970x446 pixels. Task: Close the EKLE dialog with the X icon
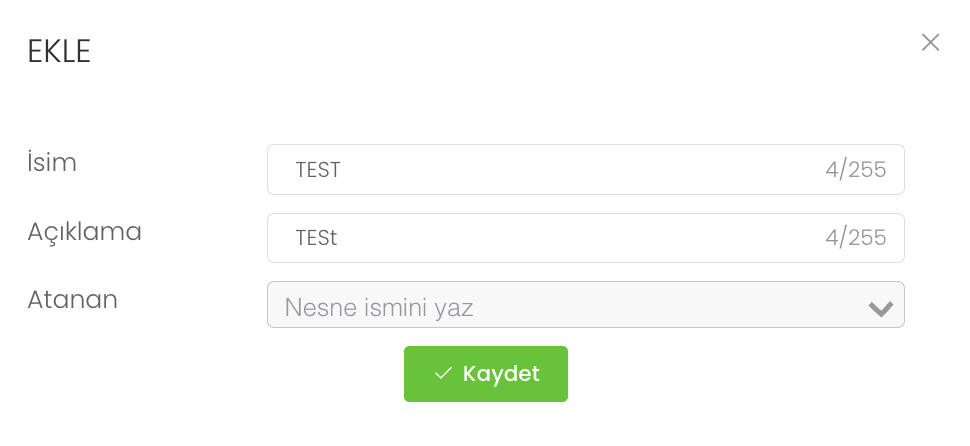(930, 42)
